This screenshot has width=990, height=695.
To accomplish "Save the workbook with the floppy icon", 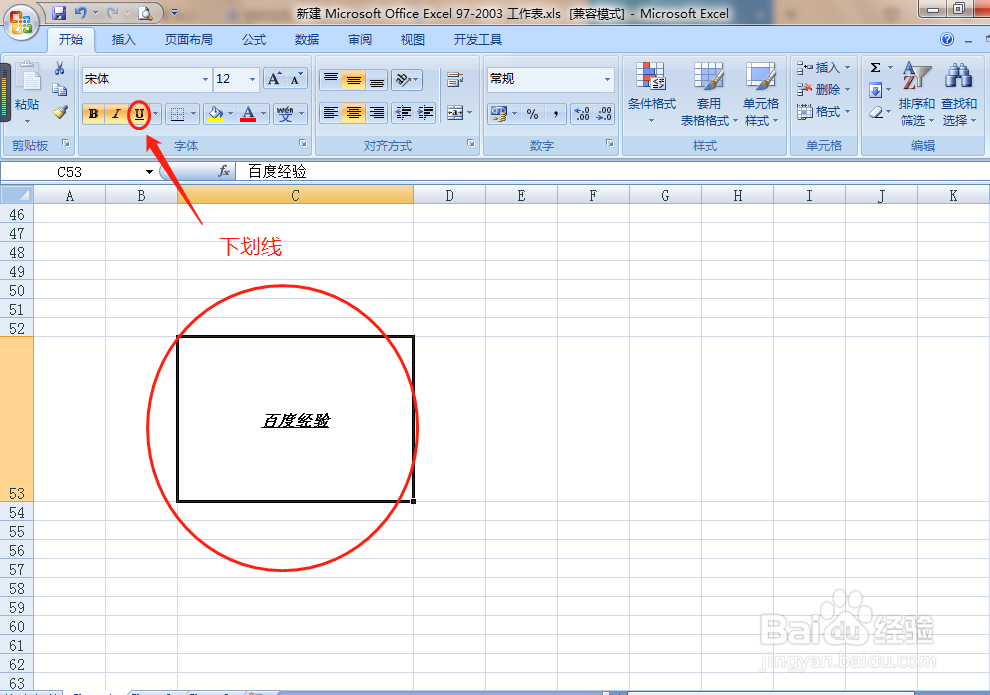I will 59,13.
